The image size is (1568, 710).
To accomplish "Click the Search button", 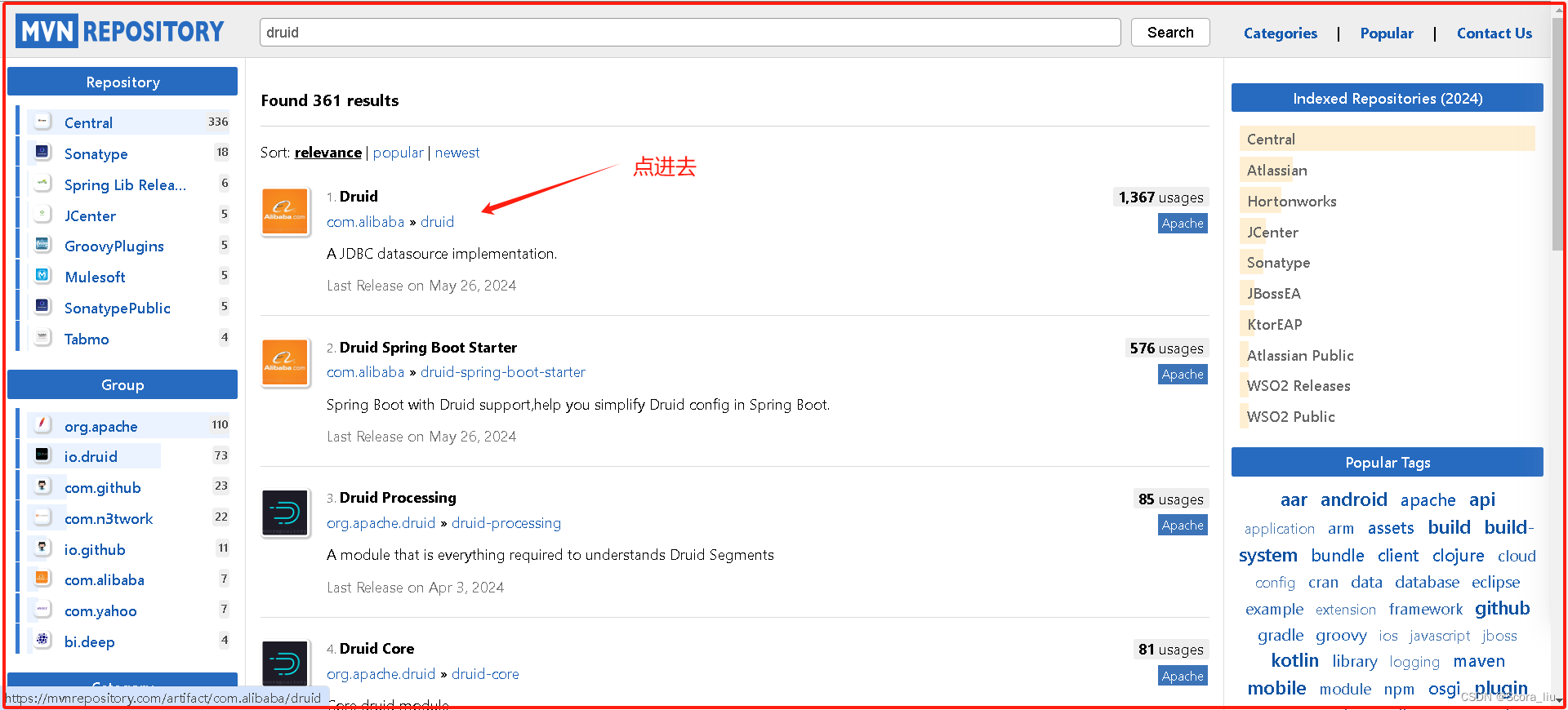I will [1170, 33].
